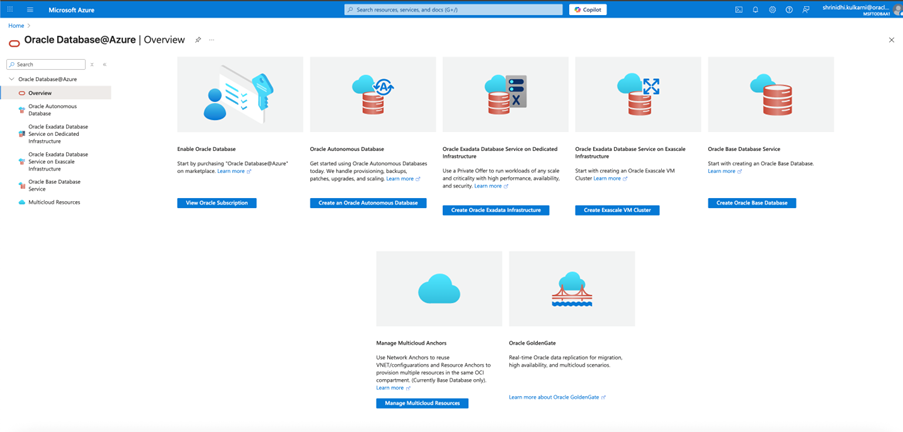The height and width of the screenshot is (432, 903).
Task: Launch Cloud Shell from the top bar
Action: 739,10
